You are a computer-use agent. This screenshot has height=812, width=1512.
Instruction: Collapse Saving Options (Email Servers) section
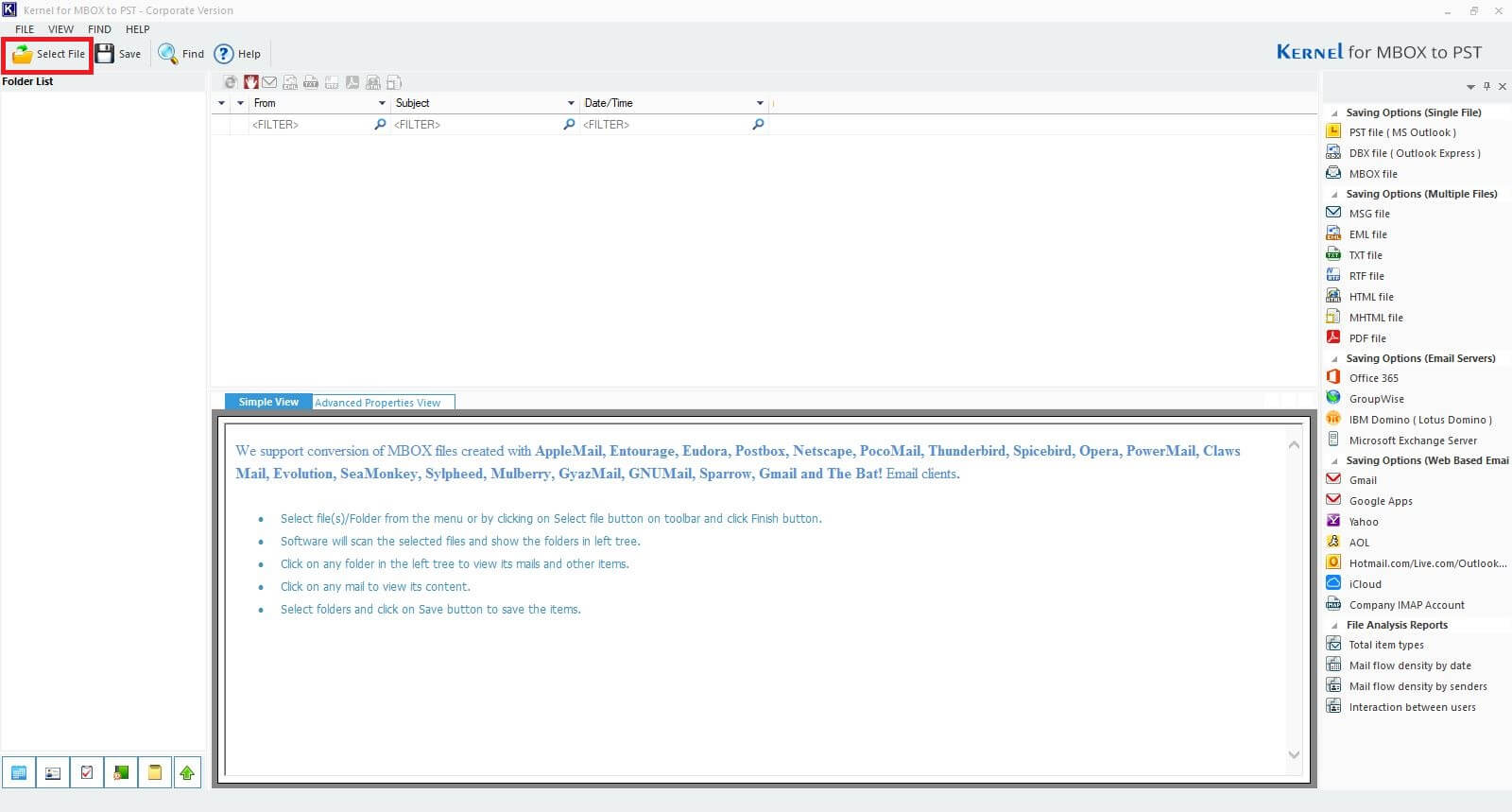pos(1334,358)
